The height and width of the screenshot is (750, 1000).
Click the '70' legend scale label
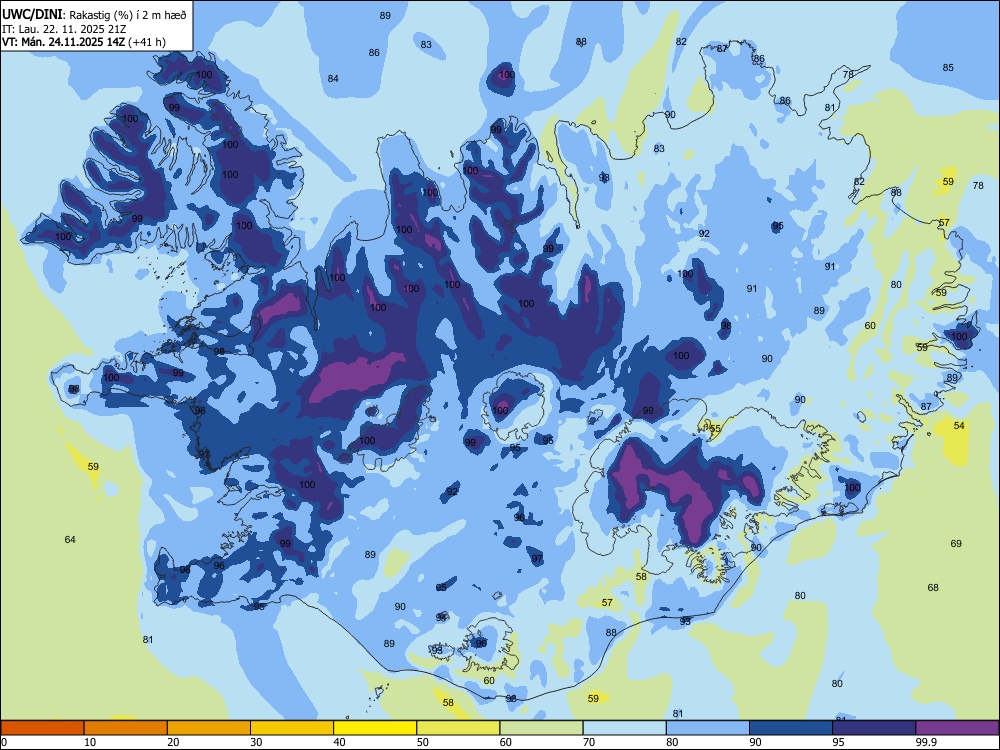(x=589, y=742)
